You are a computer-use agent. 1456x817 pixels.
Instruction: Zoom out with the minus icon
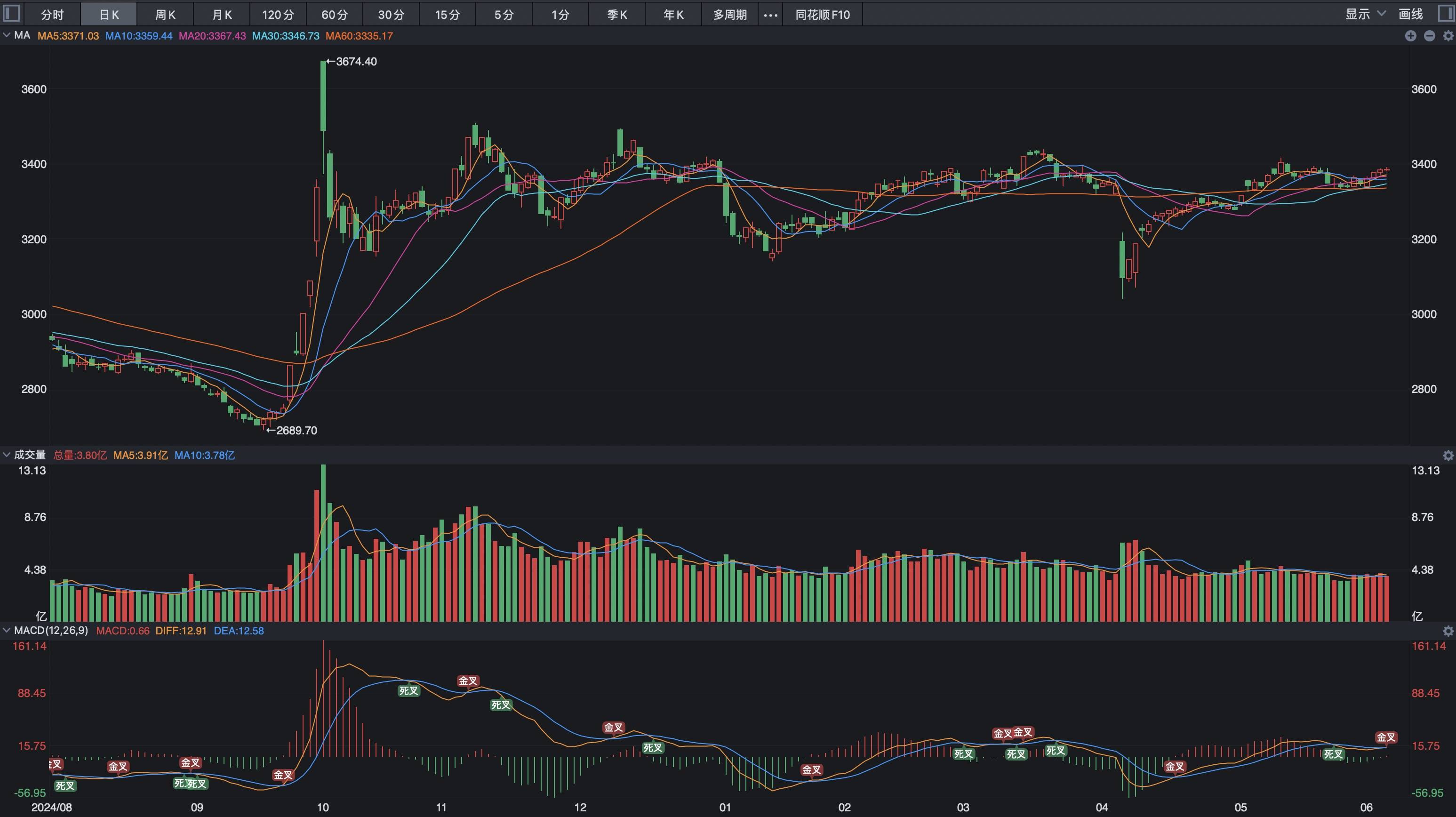click(1430, 36)
